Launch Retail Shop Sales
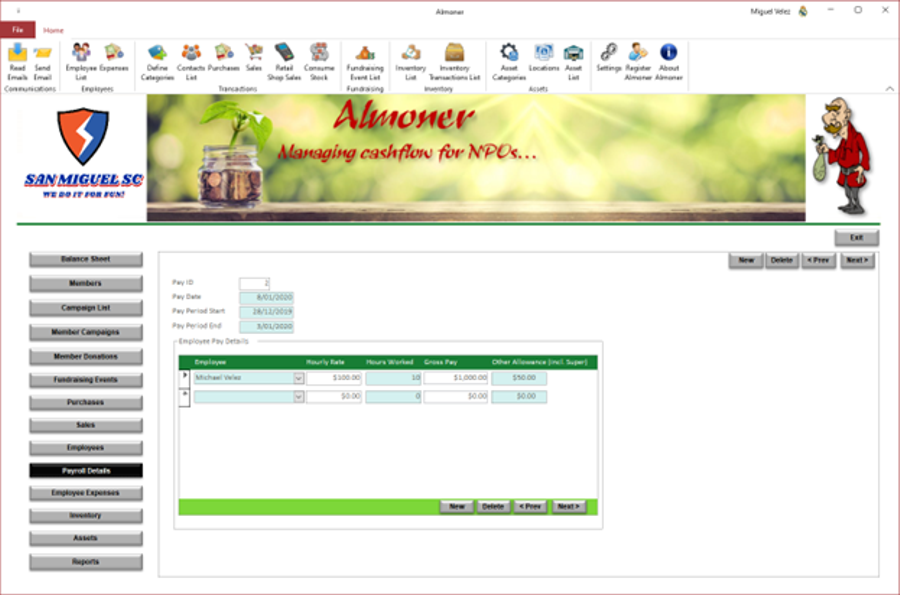The image size is (900, 595). [284, 62]
